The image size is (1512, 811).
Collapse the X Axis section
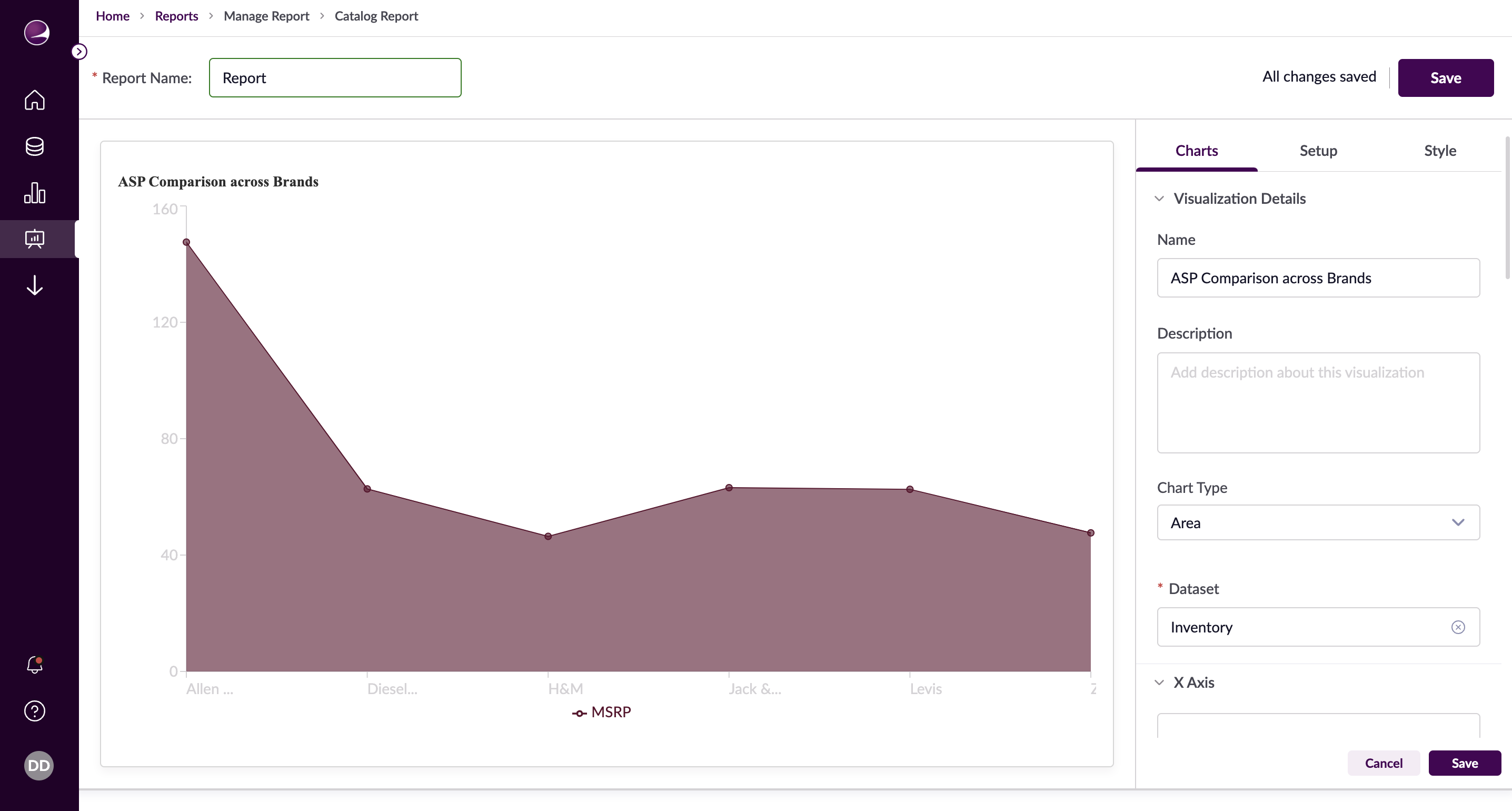(1159, 683)
